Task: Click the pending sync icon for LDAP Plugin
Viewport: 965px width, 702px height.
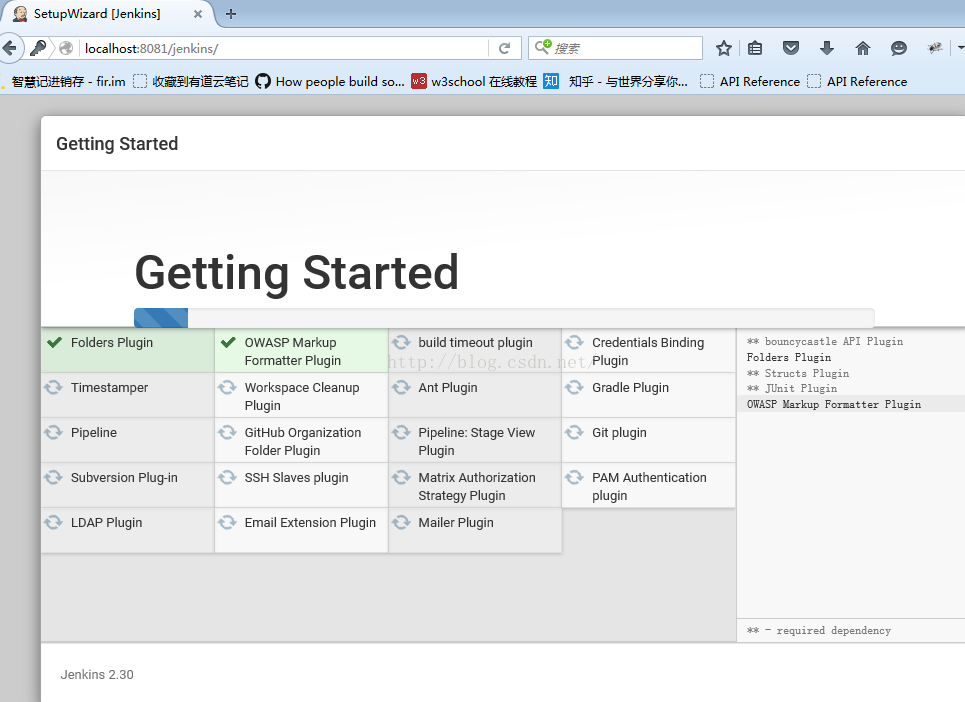Action: [x=54, y=522]
